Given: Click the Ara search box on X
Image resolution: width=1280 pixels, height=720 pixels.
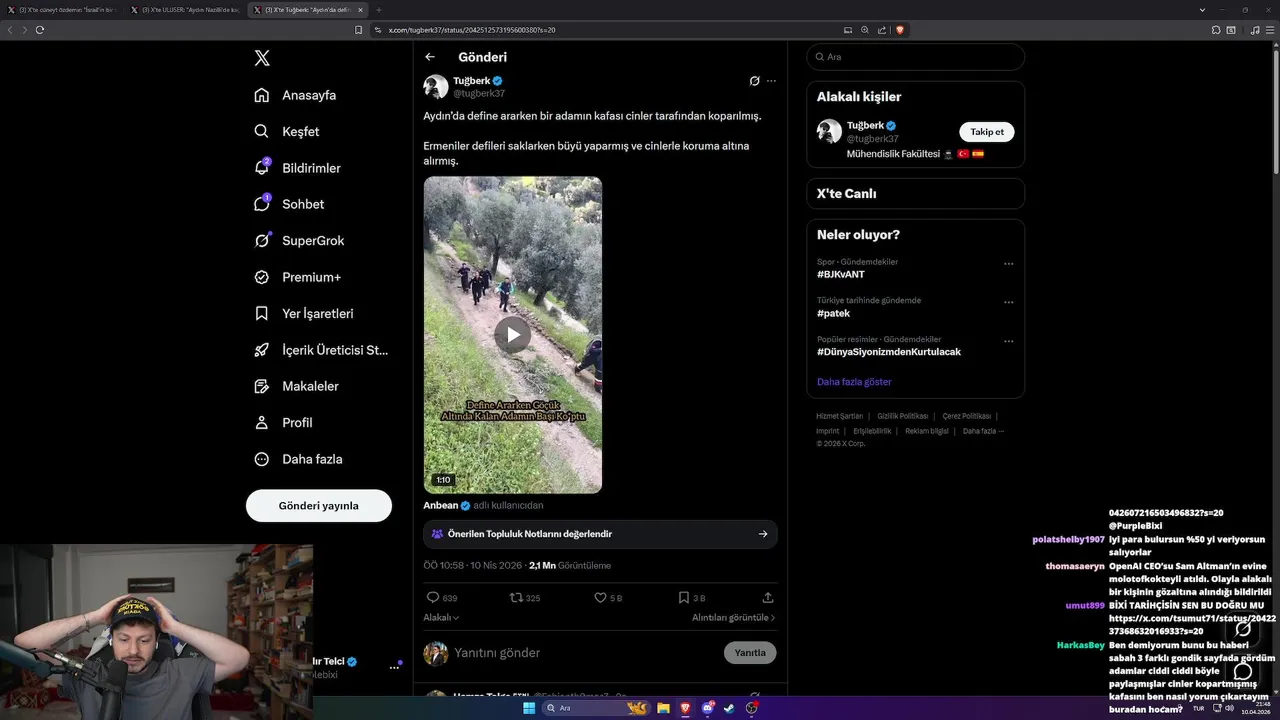Looking at the screenshot, I should (915, 57).
